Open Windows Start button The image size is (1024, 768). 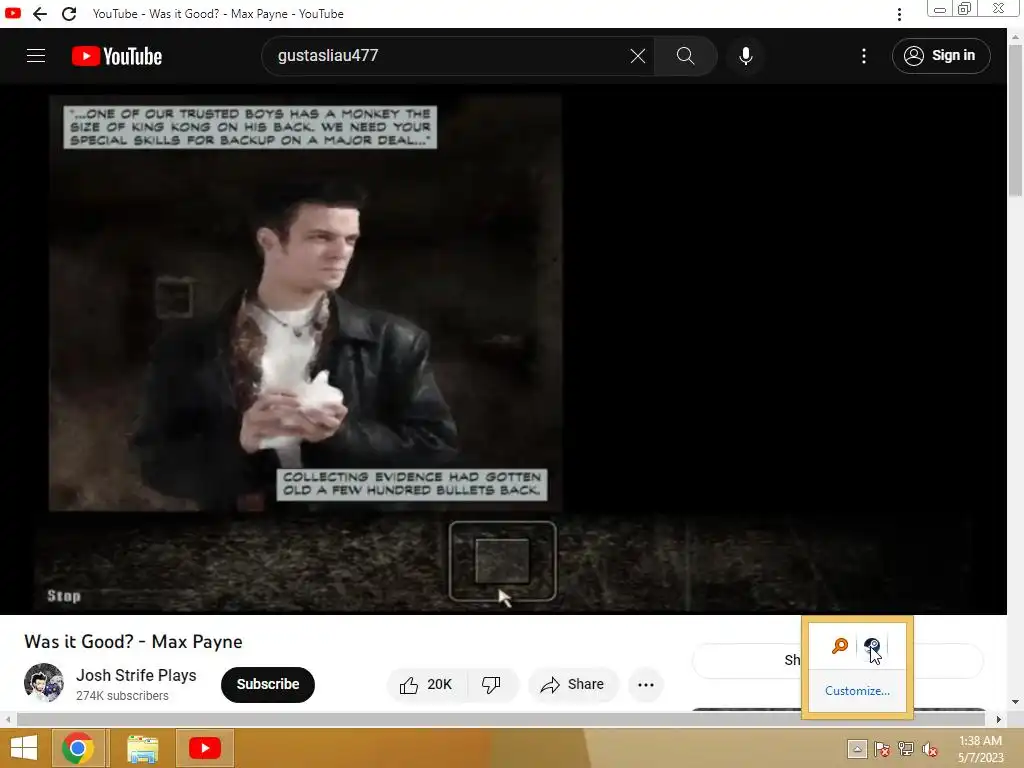click(24, 748)
